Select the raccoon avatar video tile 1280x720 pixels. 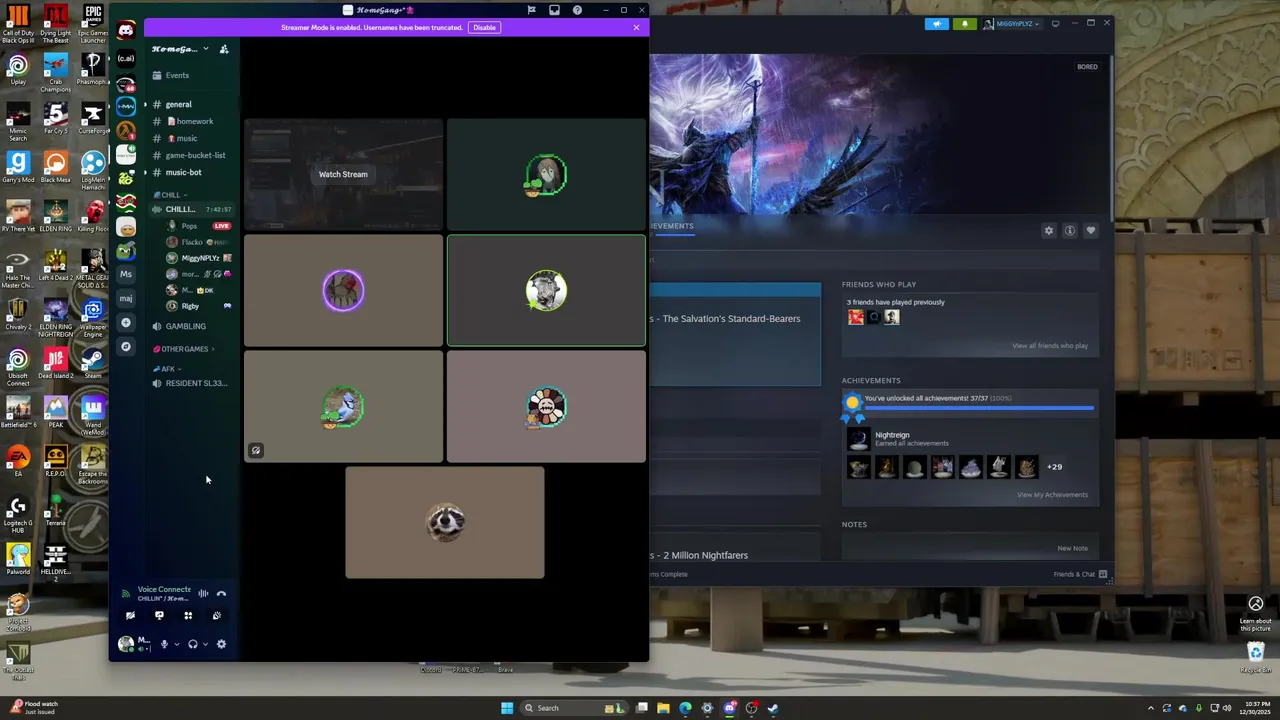pos(445,522)
